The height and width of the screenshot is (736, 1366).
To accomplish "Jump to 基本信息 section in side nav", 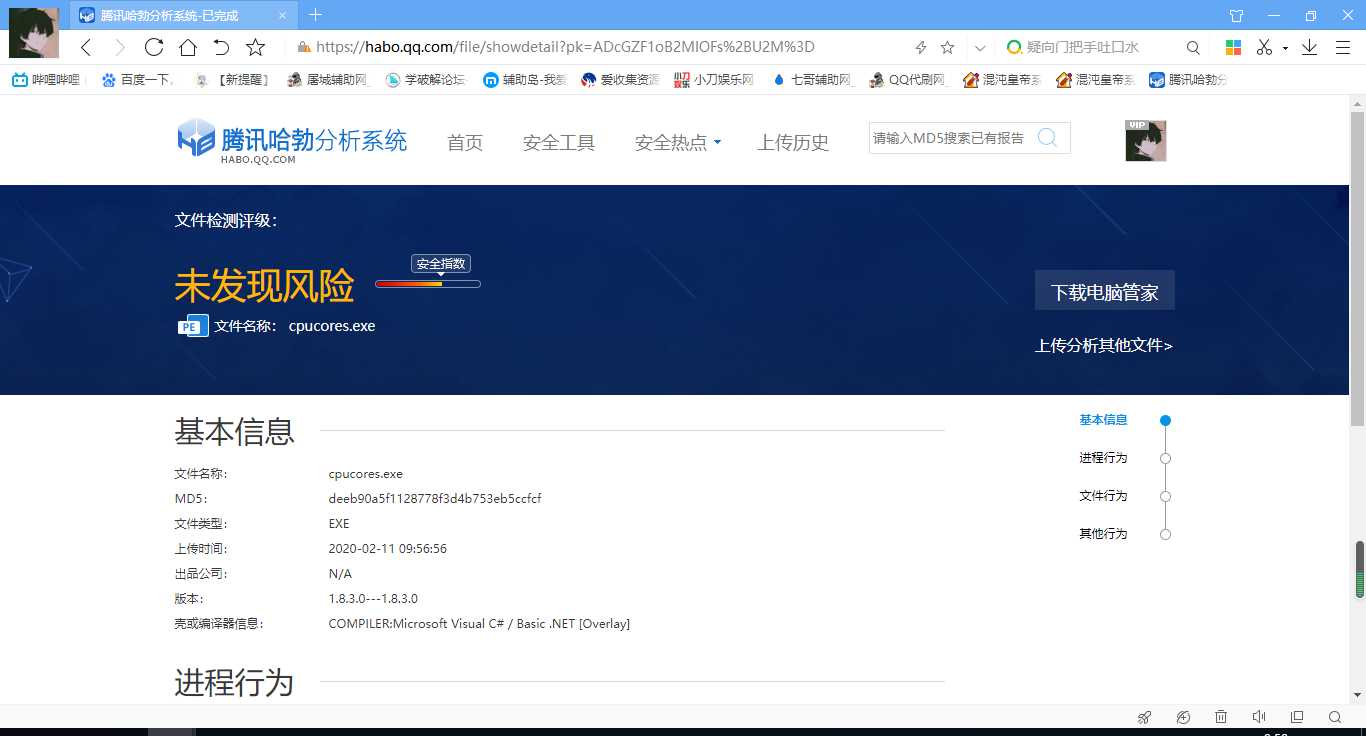I will [1103, 420].
